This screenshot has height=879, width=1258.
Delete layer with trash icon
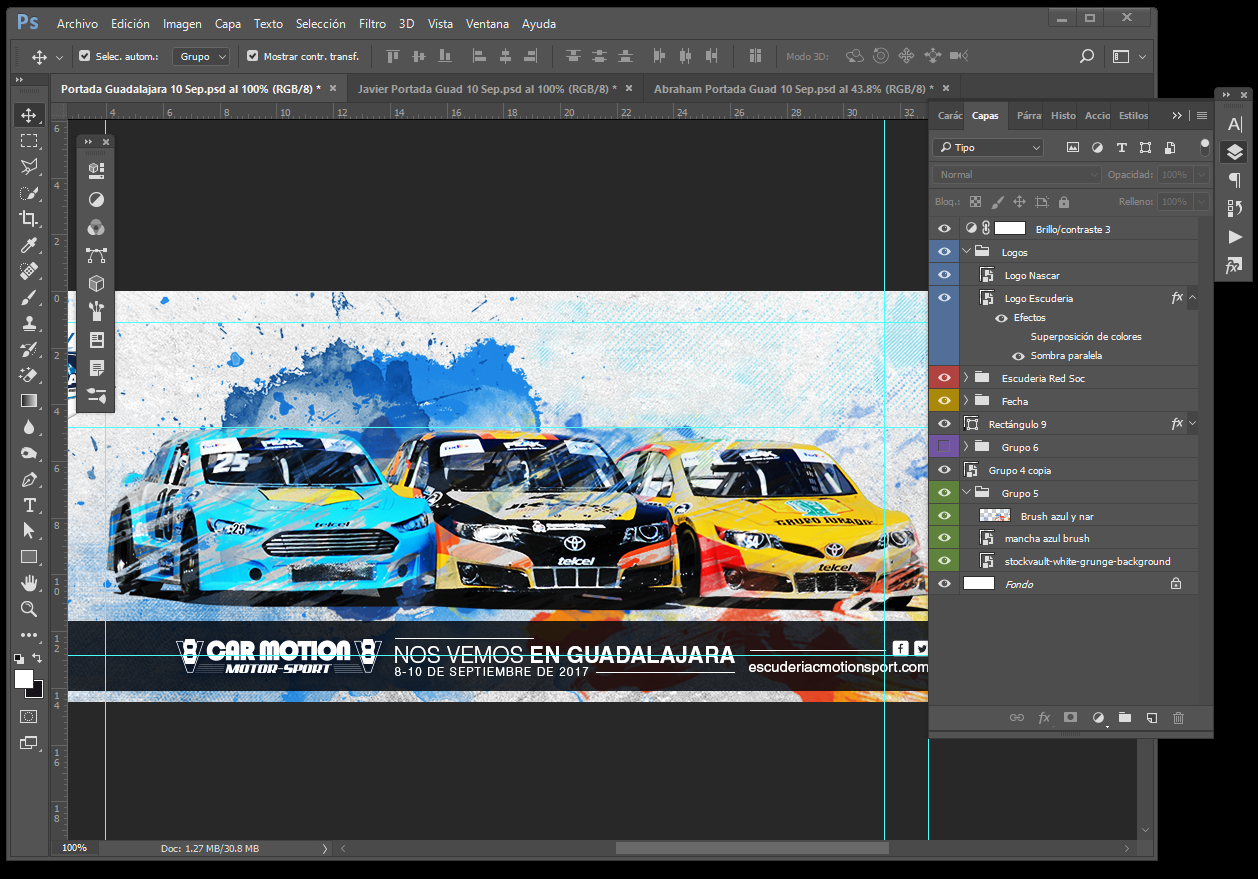pos(1178,718)
